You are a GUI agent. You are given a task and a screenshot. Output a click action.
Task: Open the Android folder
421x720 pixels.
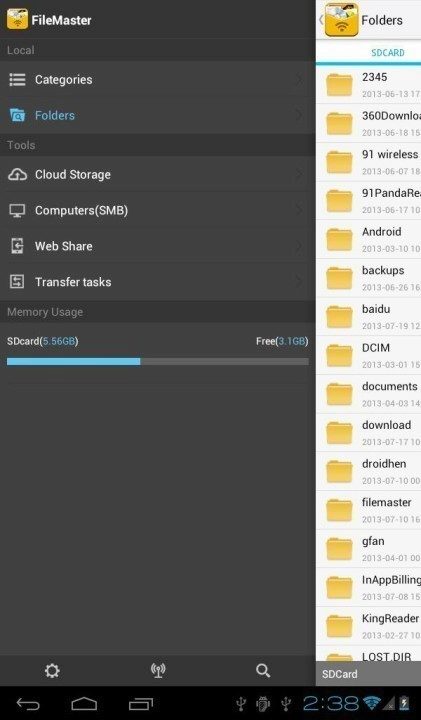coord(368,239)
